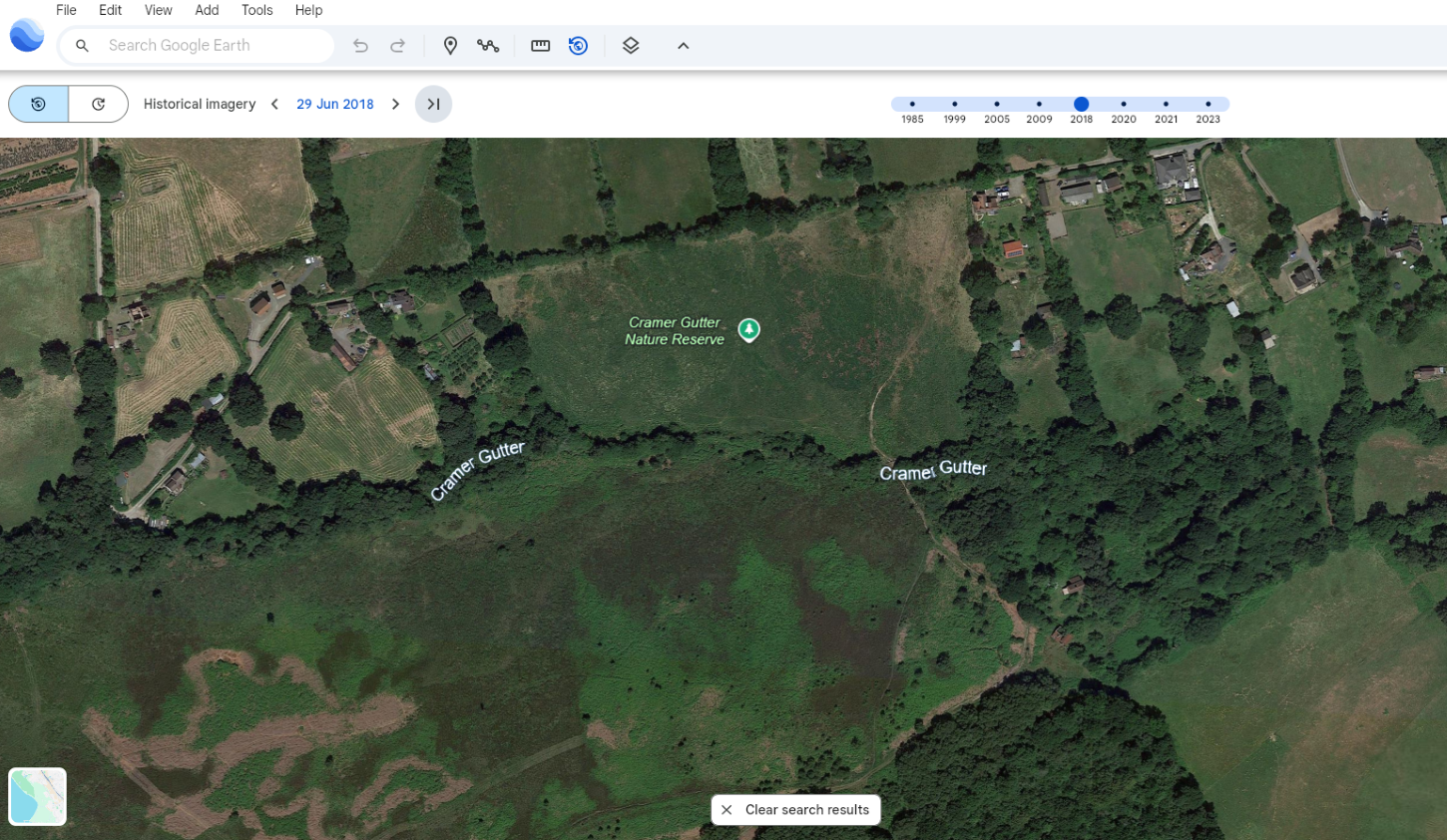Click Clear search results button
Image resolution: width=1447 pixels, height=840 pixels.
[795, 810]
